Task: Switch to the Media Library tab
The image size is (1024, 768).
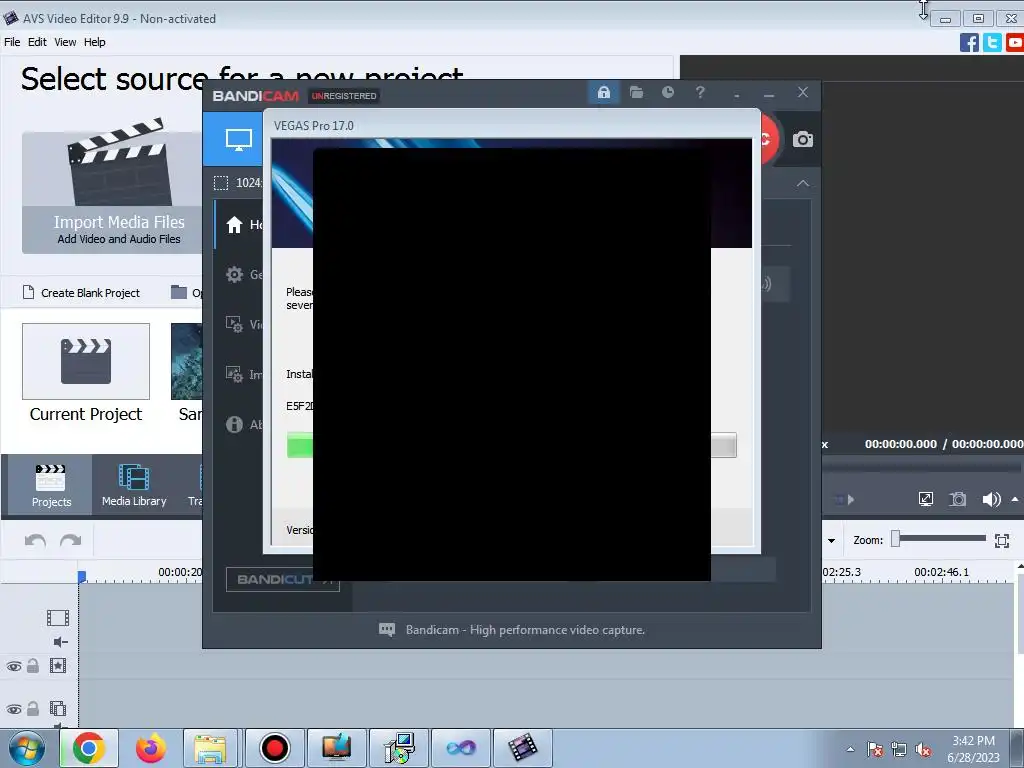Action: [134, 485]
